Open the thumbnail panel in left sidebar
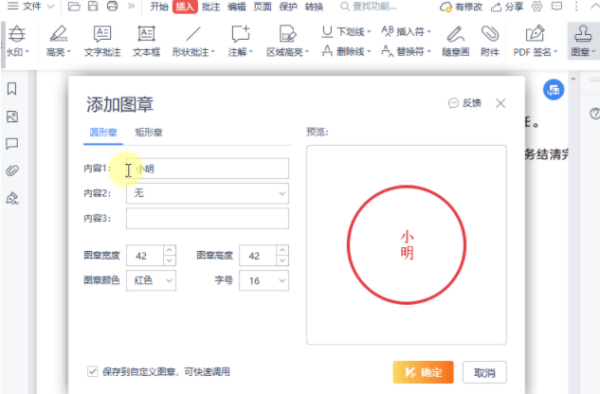Image resolution: width=600 pixels, height=394 pixels. [12, 116]
